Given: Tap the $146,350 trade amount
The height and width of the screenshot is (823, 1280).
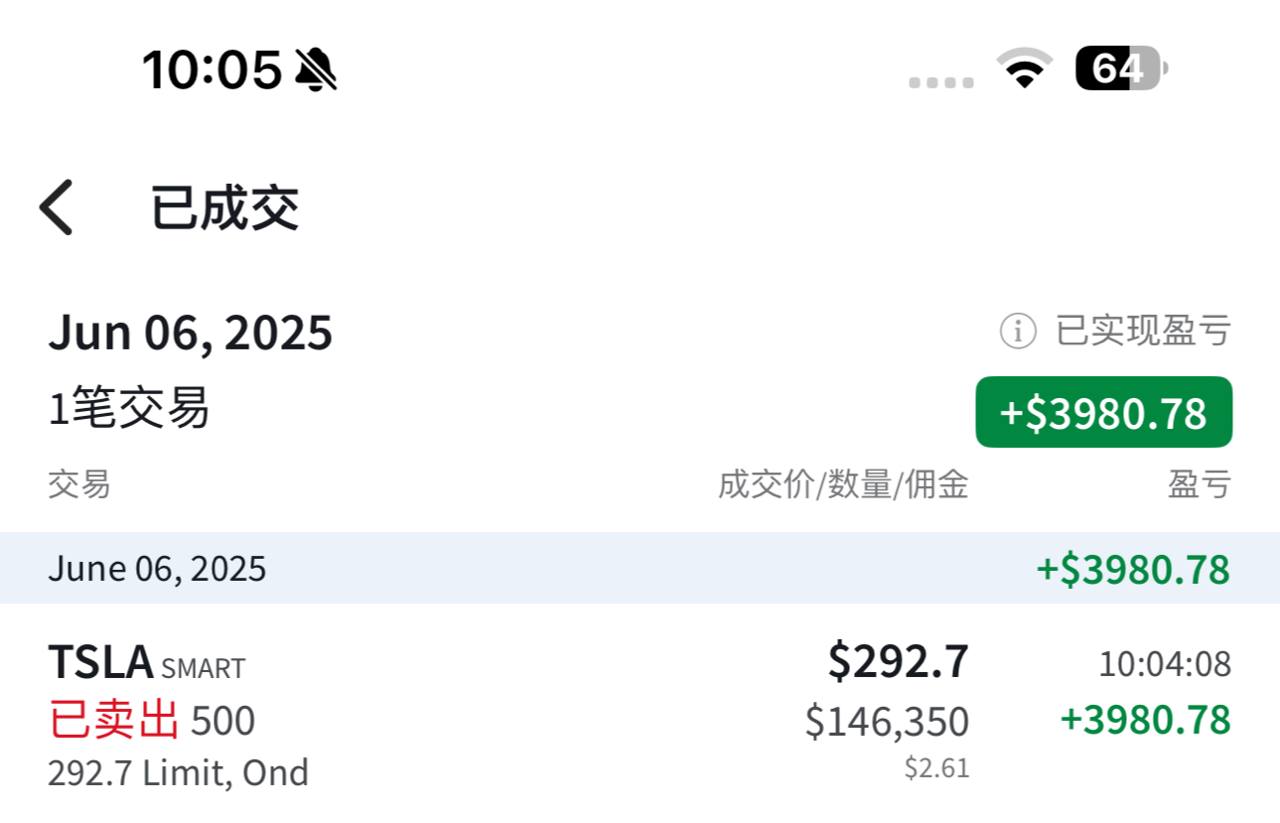Looking at the screenshot, I should pos(887,721).
